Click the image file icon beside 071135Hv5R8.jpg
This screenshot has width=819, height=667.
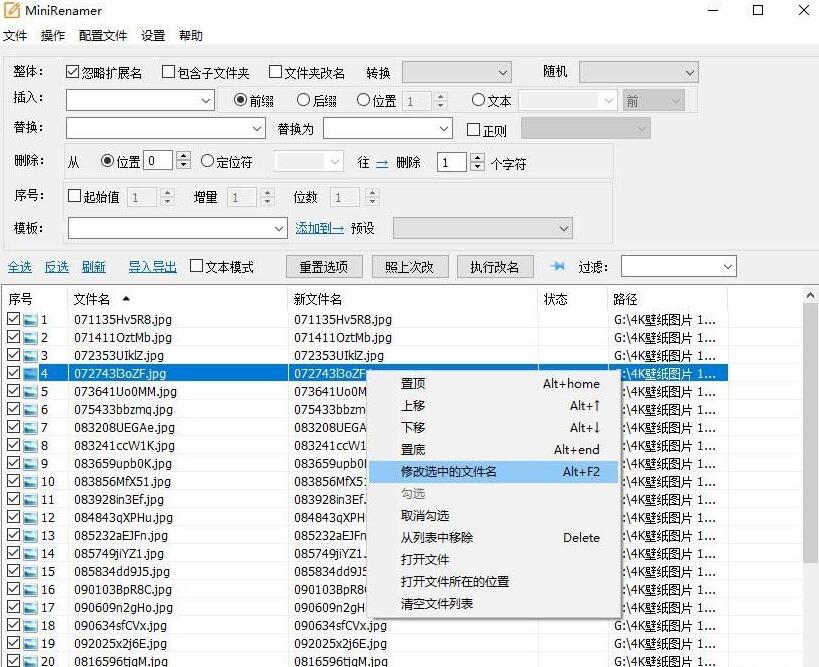[30, 317]
